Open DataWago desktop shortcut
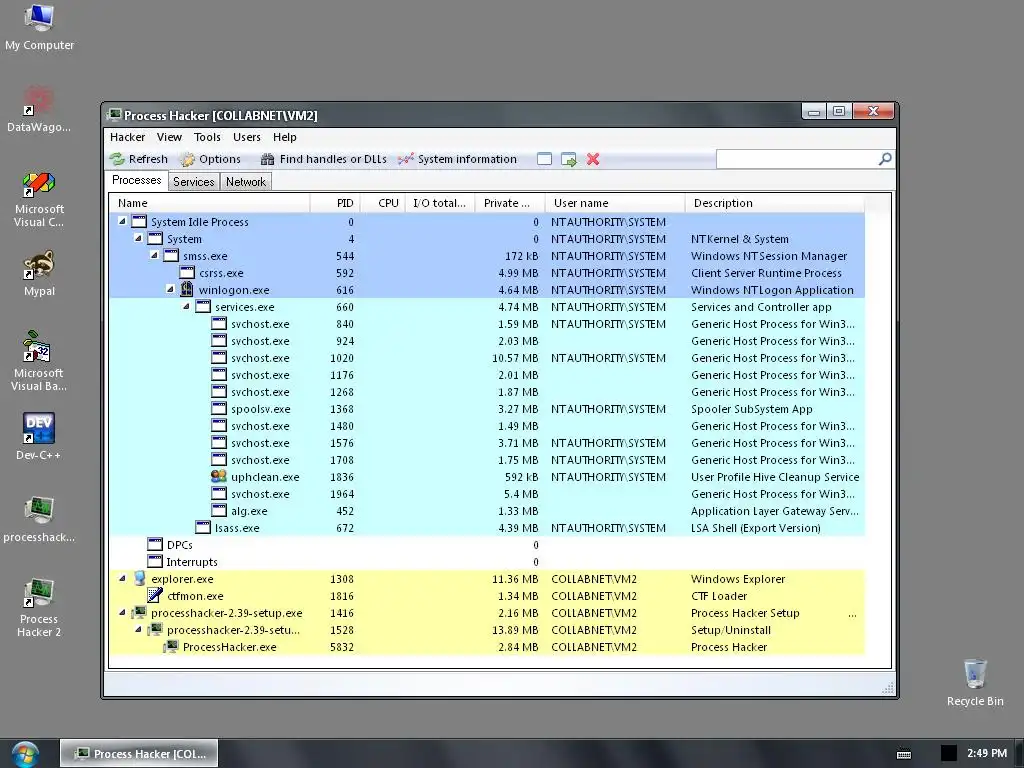 tap(39, 109)
